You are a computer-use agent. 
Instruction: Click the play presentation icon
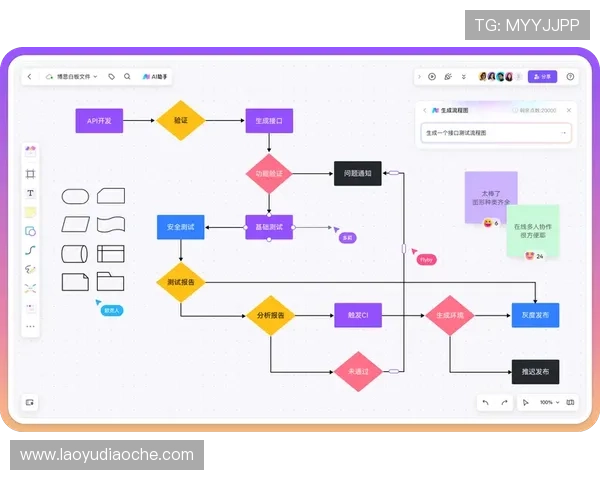coord(432,76)
